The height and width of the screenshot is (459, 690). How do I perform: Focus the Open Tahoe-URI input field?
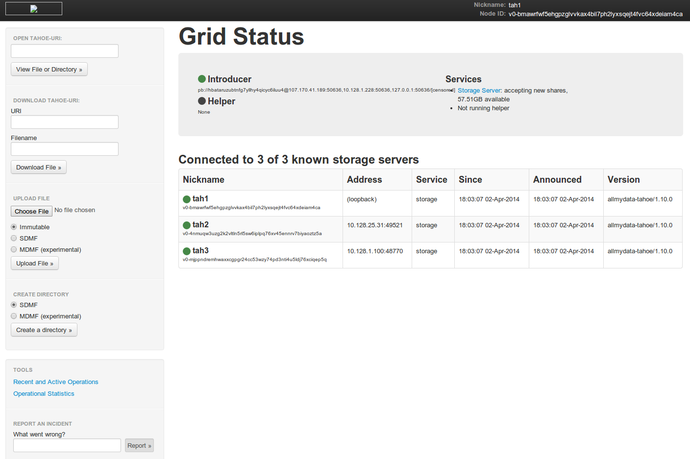[x=65, y=51]
